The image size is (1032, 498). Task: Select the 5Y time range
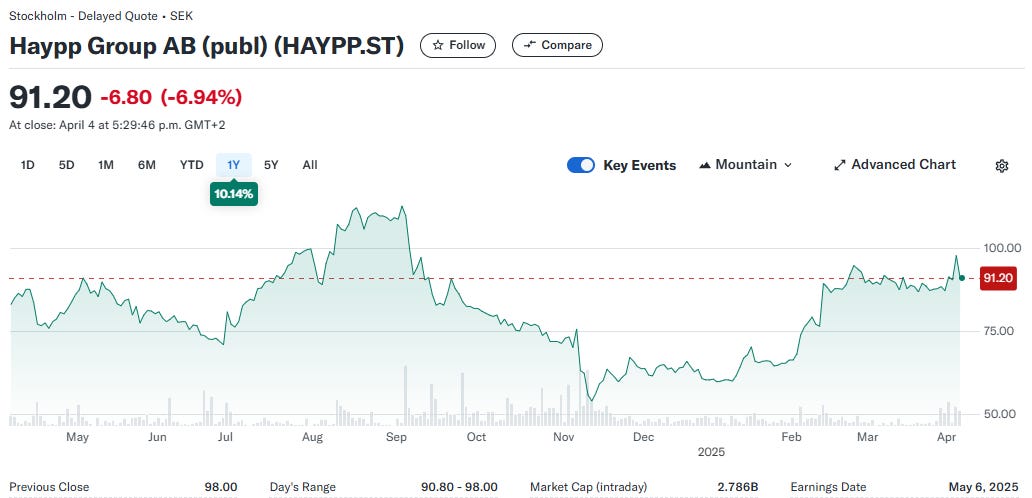(x=271, y=165)
